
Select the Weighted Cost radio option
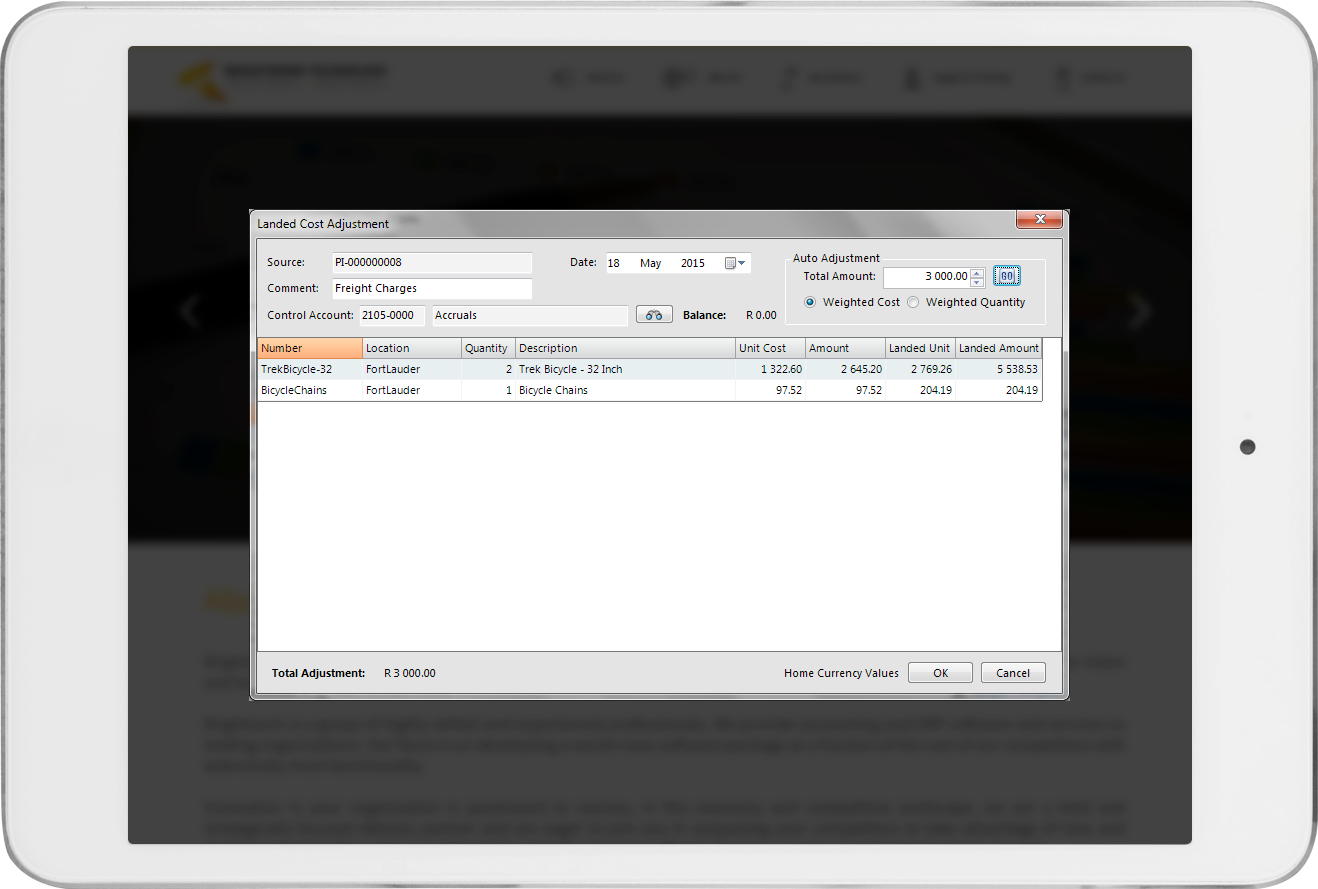coord(810,302)
